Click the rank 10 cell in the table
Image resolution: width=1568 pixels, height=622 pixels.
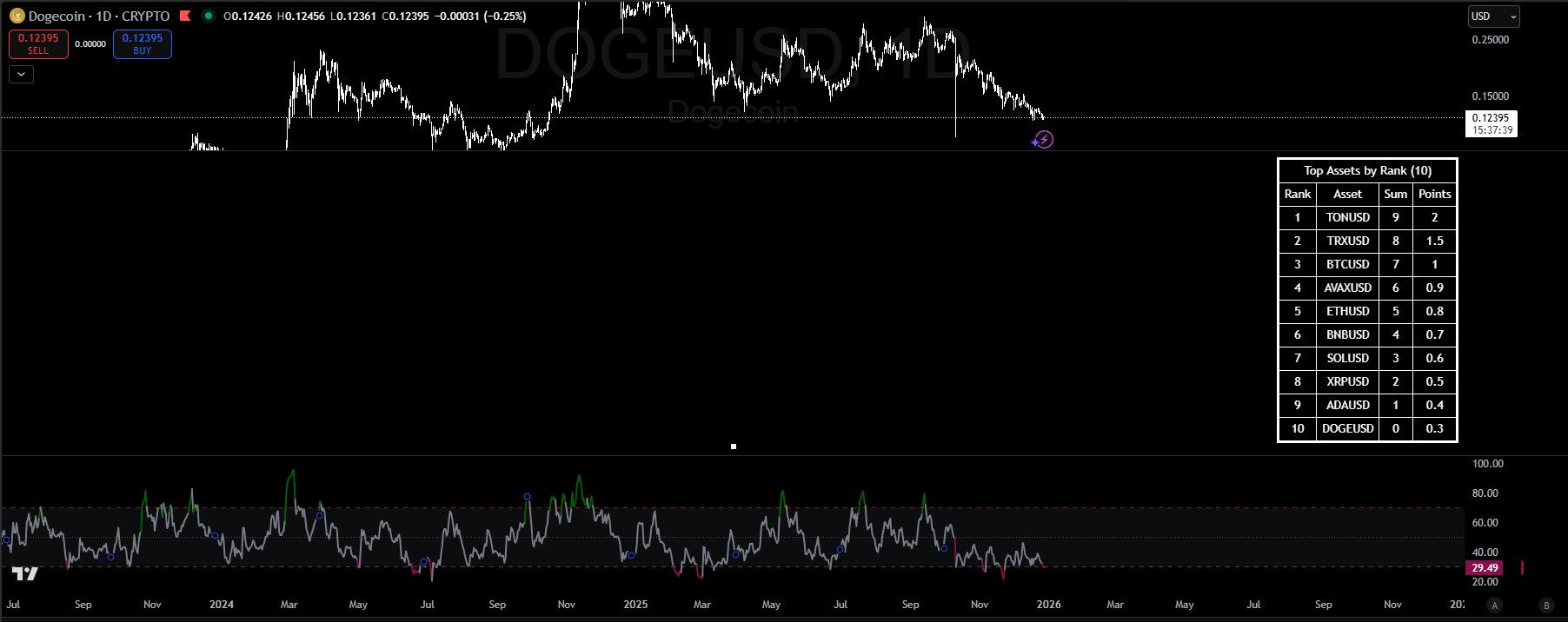[x=1298, y=428]
